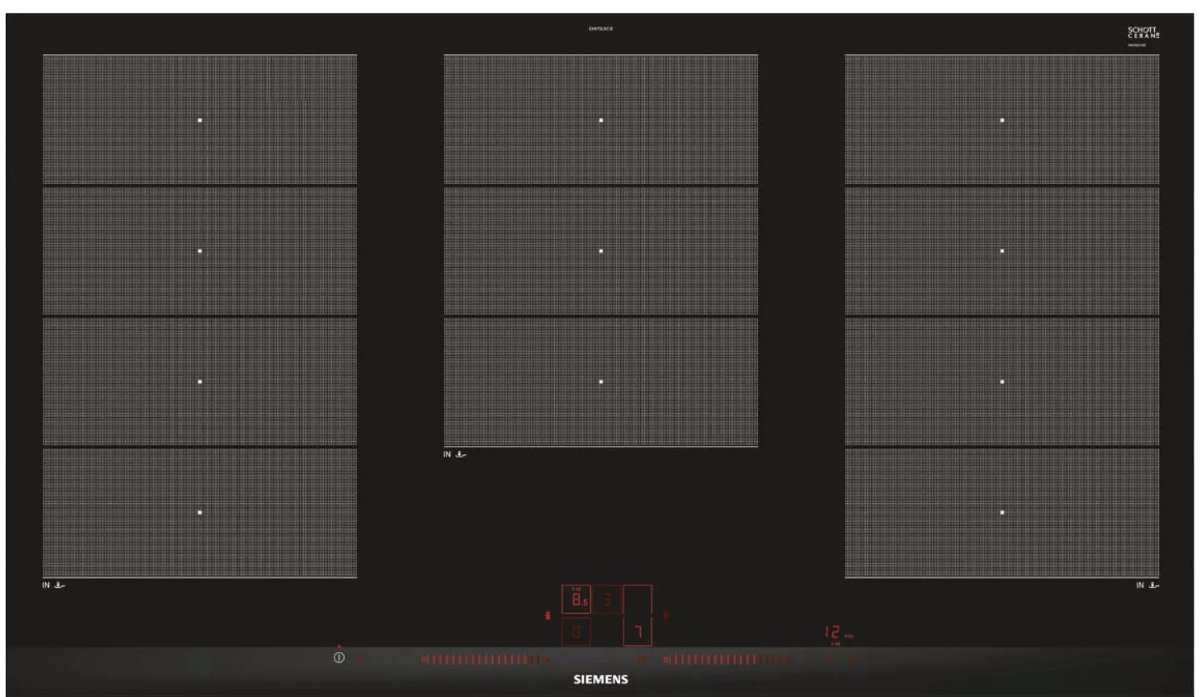Tap the top-left cooking zone center dot
Viewport: 1200px width, 697px height.
pyautogui.click(x=200, y=120)
